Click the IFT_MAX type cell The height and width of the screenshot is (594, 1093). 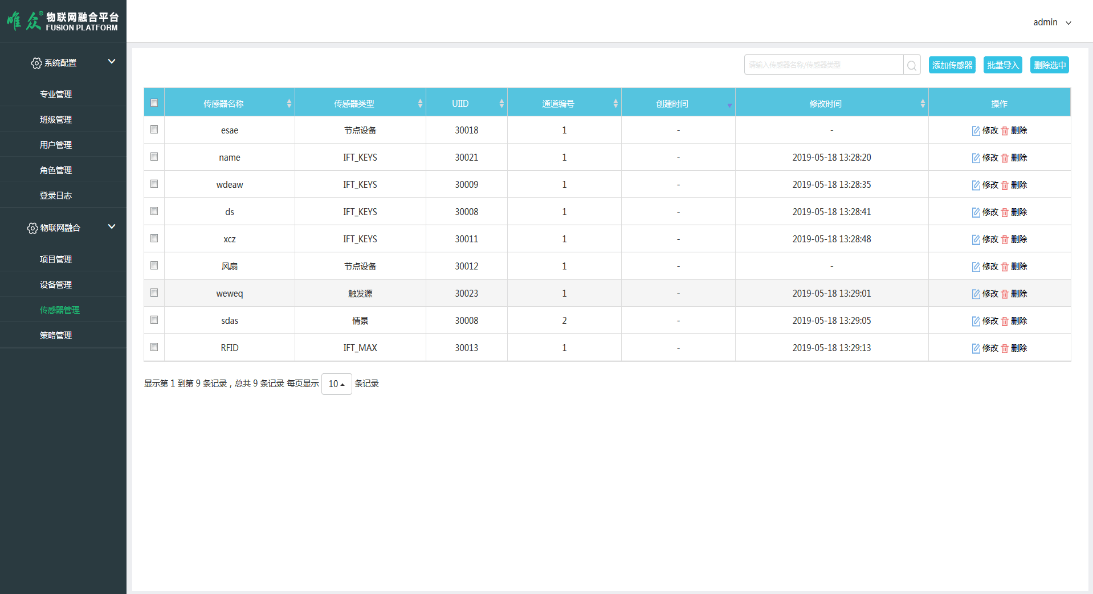tap(360, 348)
